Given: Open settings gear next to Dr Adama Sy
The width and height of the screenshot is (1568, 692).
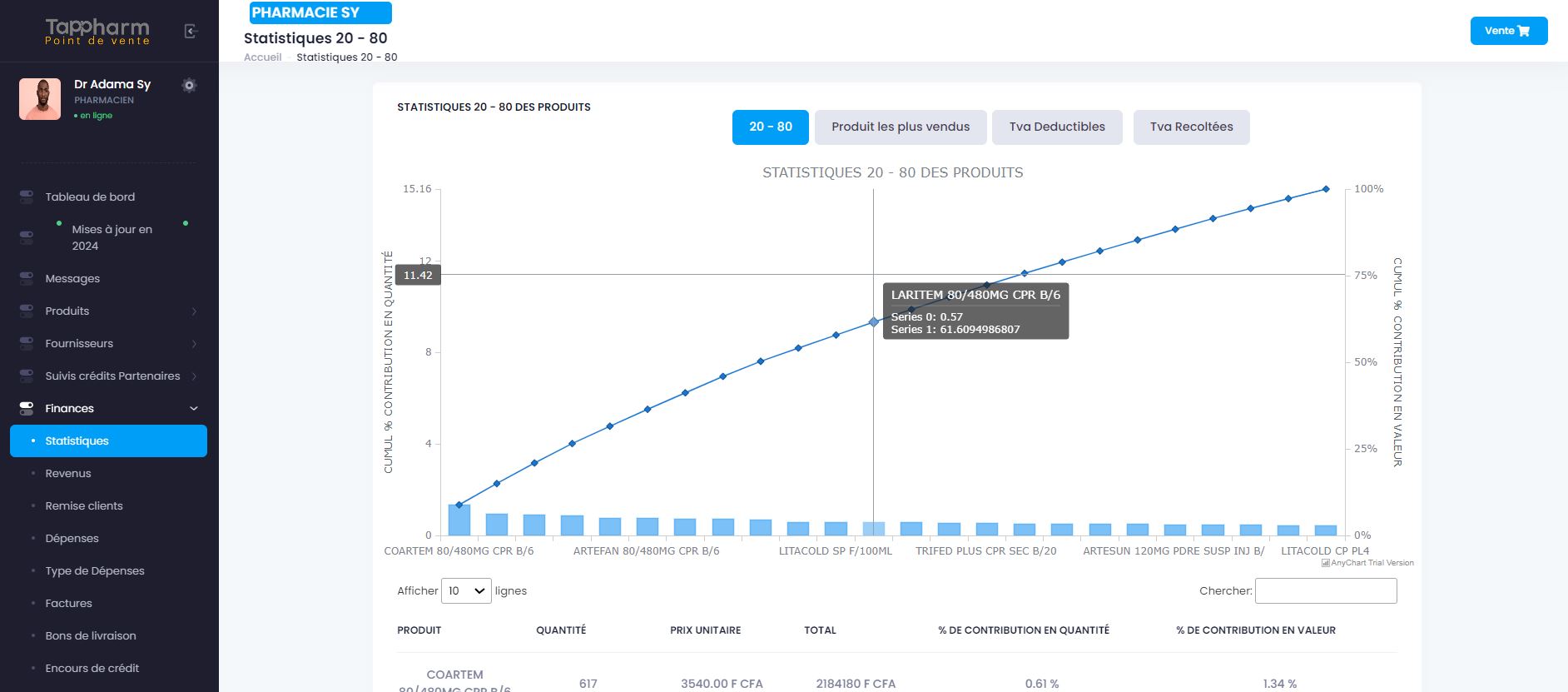Looking at the screenshot, I should point(189,85).
